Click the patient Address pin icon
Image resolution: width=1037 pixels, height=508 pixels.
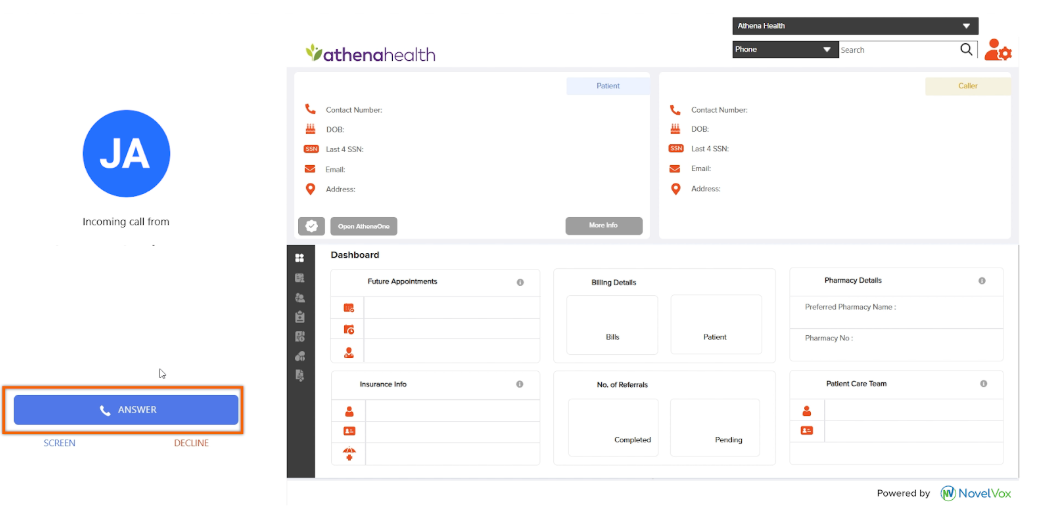tap(310, 190)
